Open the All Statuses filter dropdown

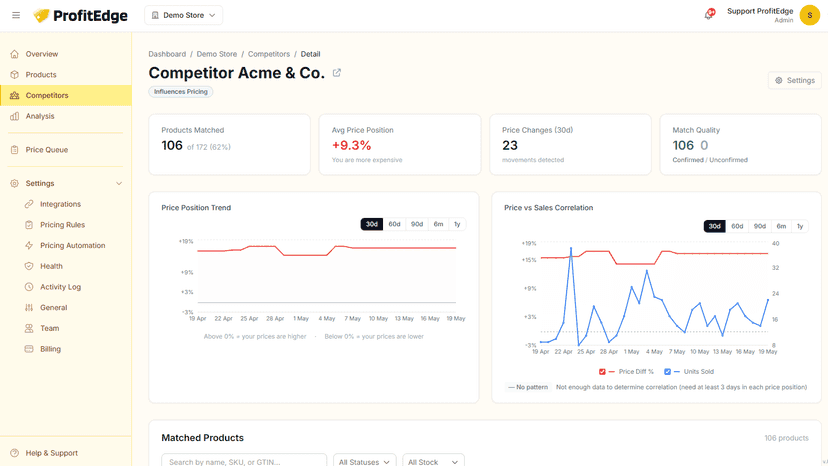pos(364,461)
